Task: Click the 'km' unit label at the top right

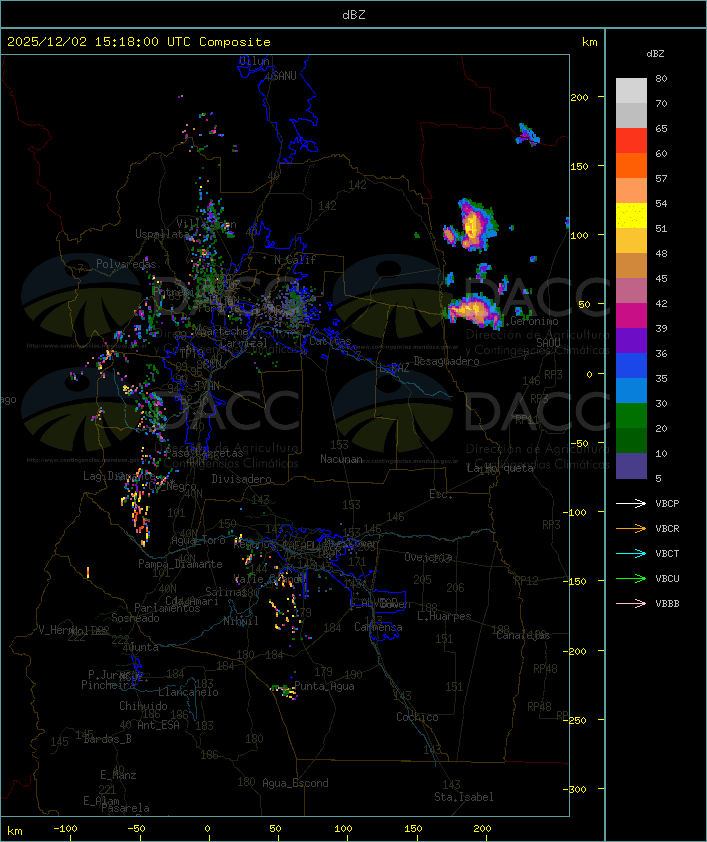Action: 589,42
